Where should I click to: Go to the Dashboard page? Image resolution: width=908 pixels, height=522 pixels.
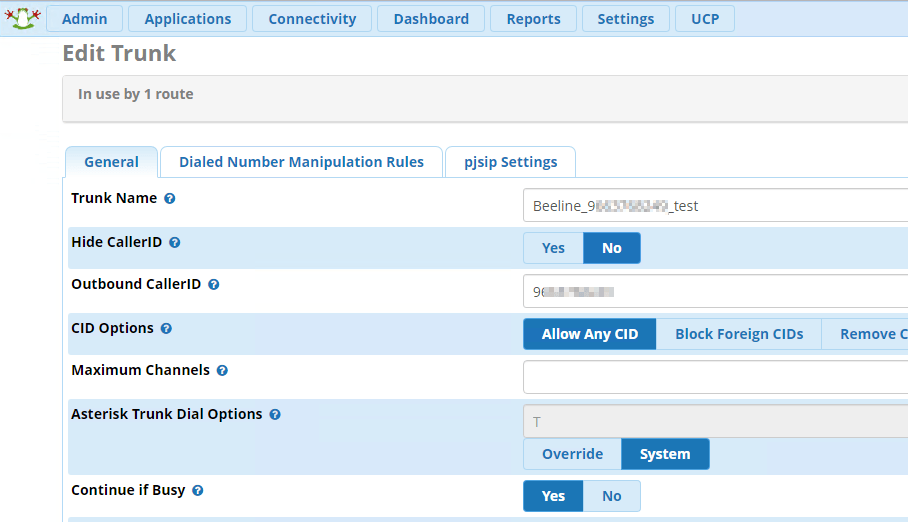click(431, 19)
